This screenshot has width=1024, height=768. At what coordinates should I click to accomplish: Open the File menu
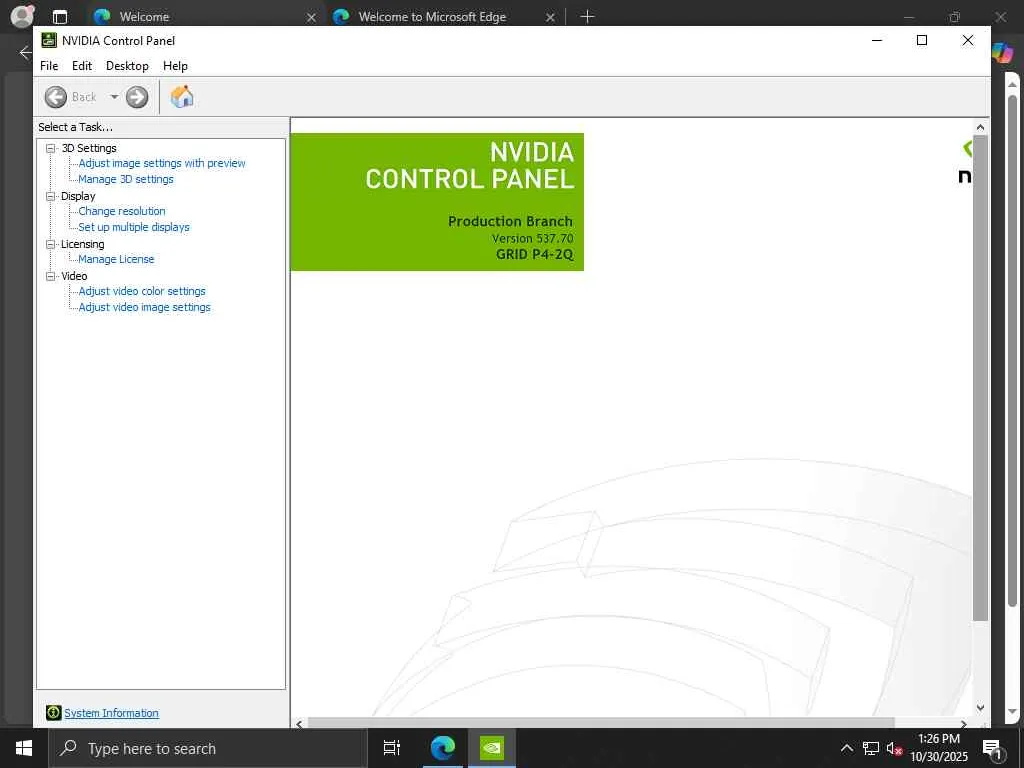pos(49,66)
